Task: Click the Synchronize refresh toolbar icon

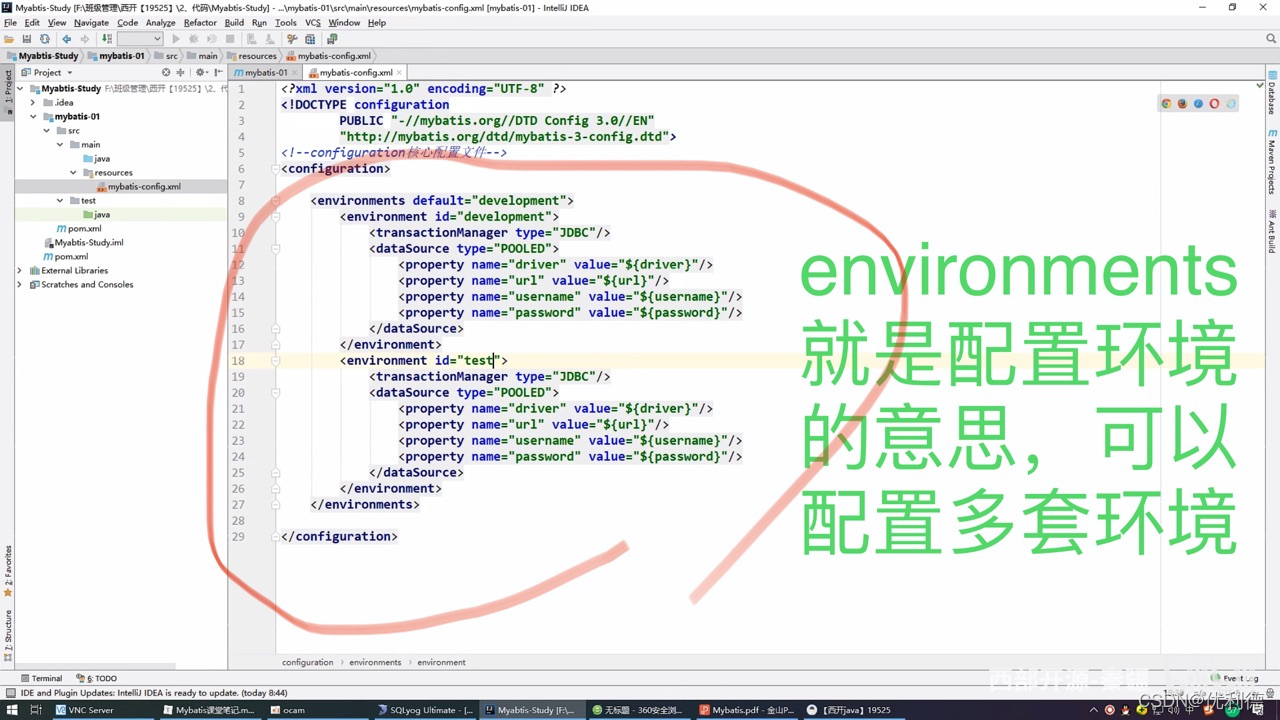Action: [x=45, y=39]
